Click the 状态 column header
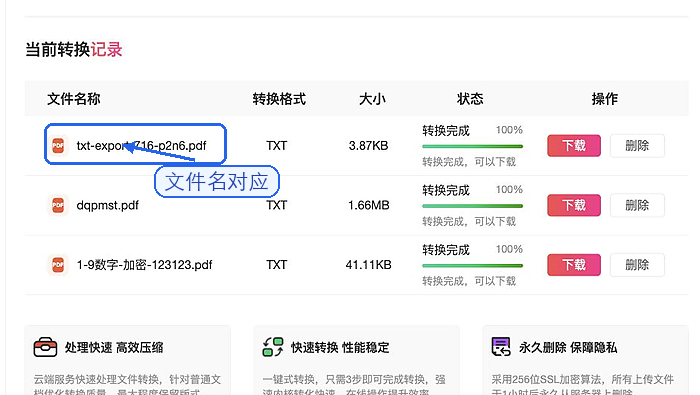 point(470,99)
